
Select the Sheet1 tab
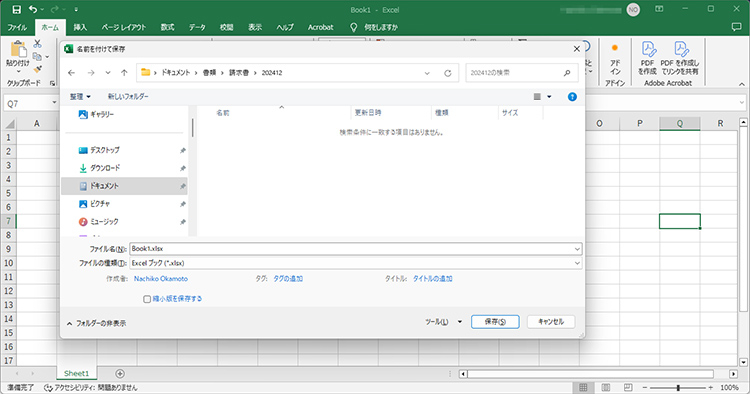pos(77,373)
